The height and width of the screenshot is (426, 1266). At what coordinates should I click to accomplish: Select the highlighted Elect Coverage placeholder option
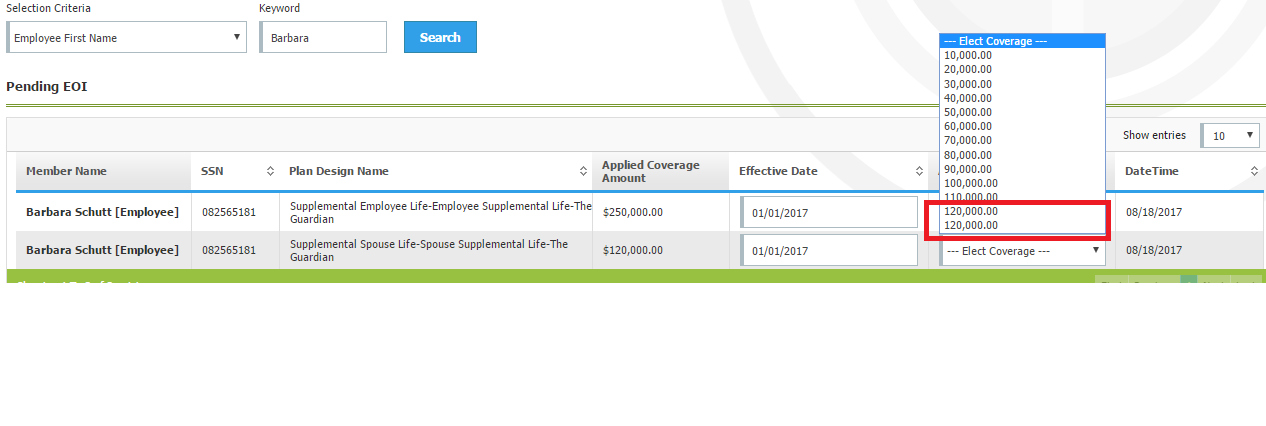(1021, 41)
